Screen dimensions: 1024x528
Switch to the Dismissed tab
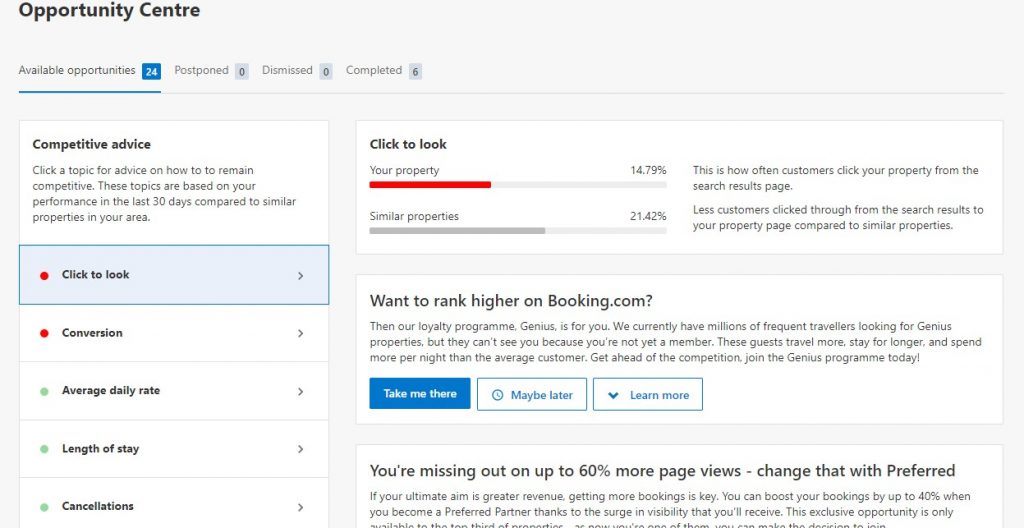pyautogui.click(x=297, y=71)
